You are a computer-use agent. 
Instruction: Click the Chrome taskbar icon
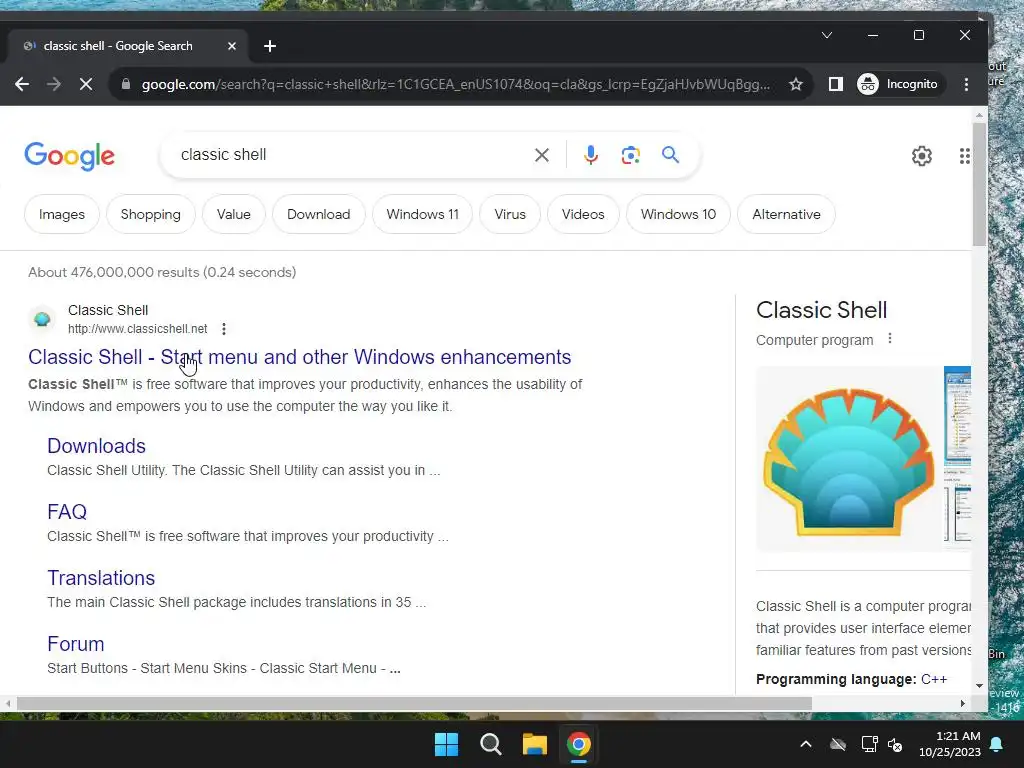point(579,744)
